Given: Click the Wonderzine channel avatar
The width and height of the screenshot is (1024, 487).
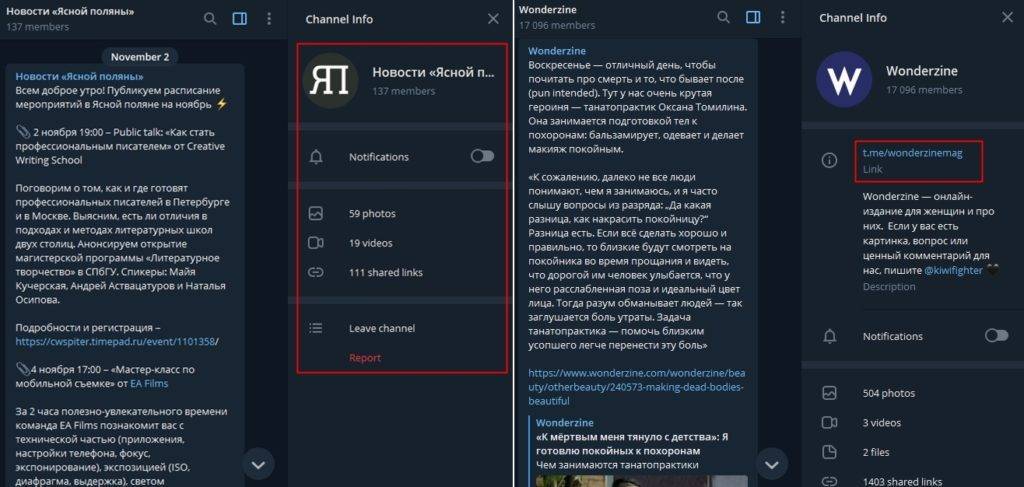Looking at the screenshot, I should (844, 80).
